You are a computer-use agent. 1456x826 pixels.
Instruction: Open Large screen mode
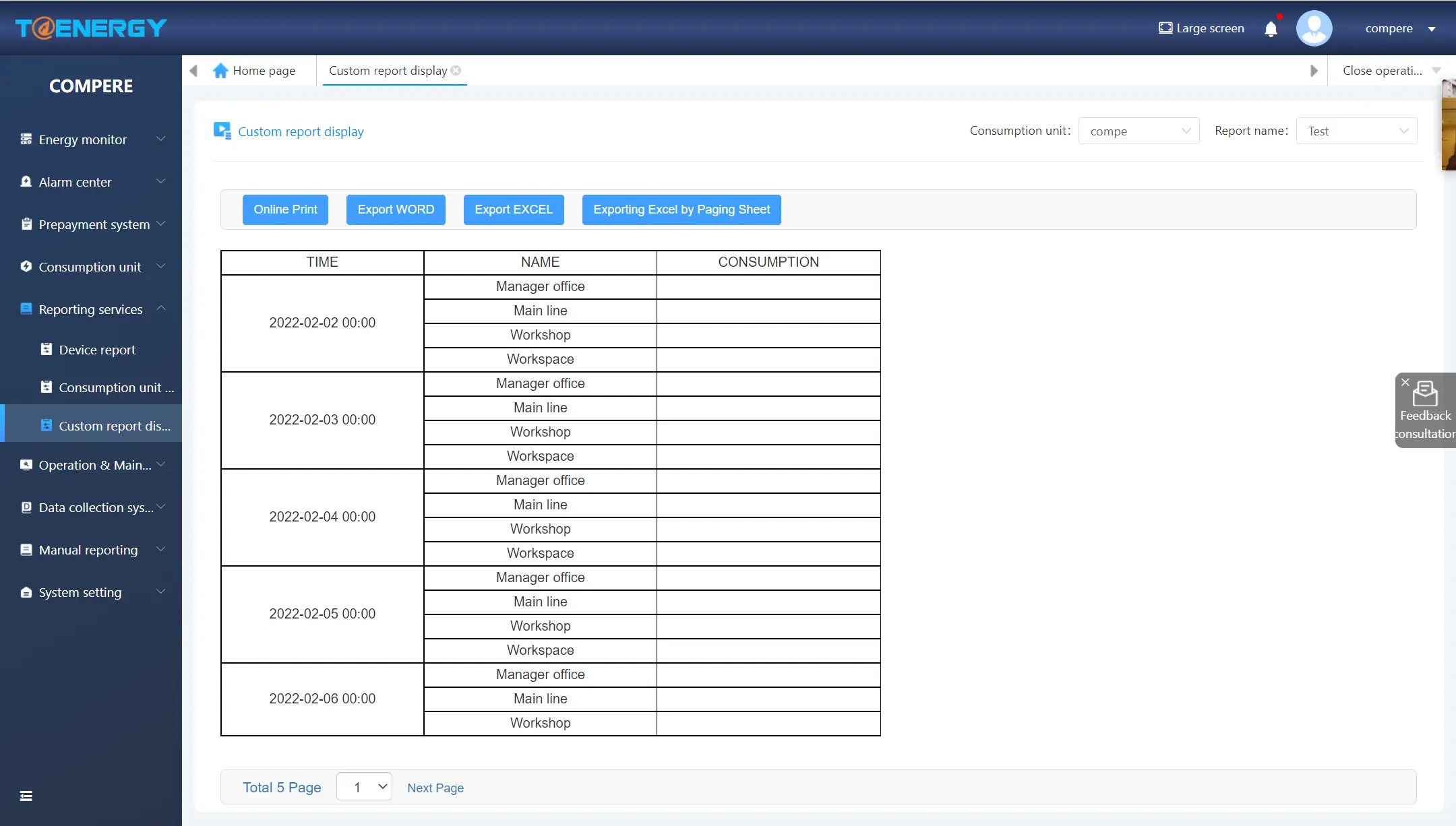(x=1201, y=28)
